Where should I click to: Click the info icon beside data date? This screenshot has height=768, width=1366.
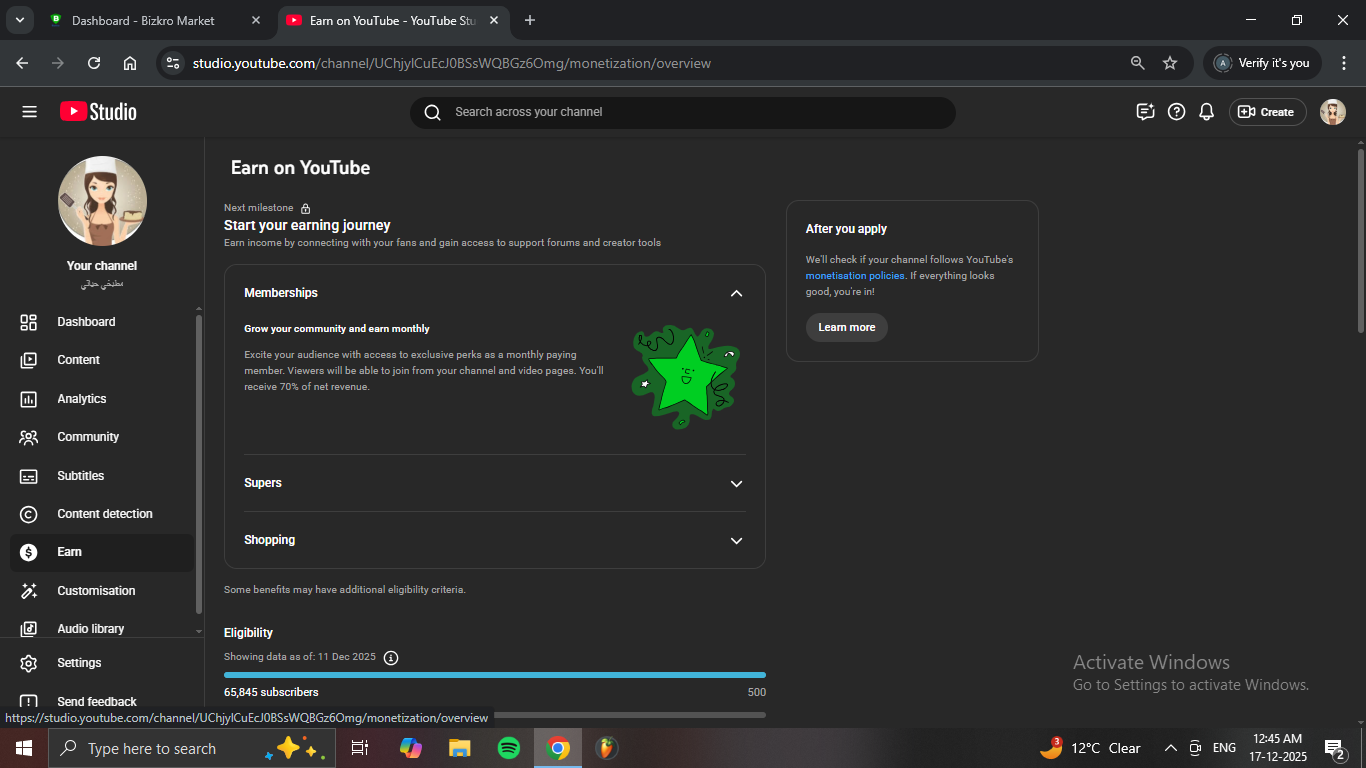[x=391, y=658]
